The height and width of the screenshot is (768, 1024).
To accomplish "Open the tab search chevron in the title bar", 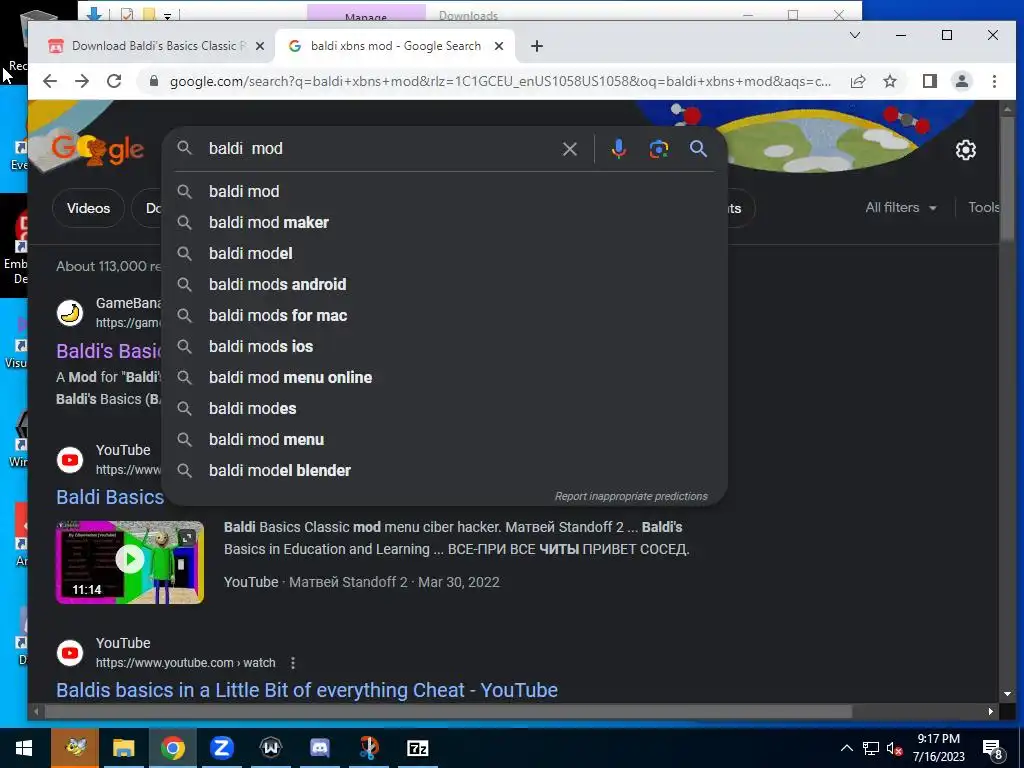I will 854,35.
